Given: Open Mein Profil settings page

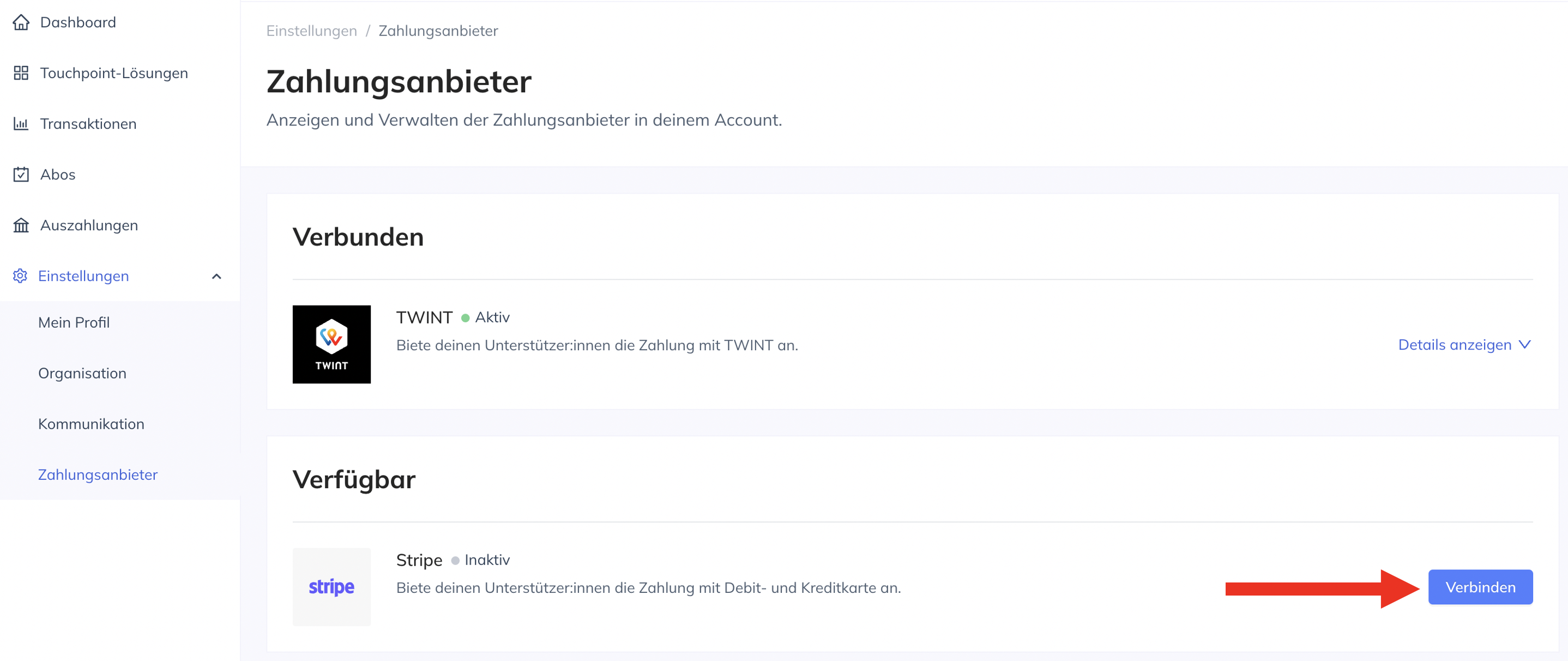Looking at the screenshot, I should pyautogui.click(x=74, y=322).
